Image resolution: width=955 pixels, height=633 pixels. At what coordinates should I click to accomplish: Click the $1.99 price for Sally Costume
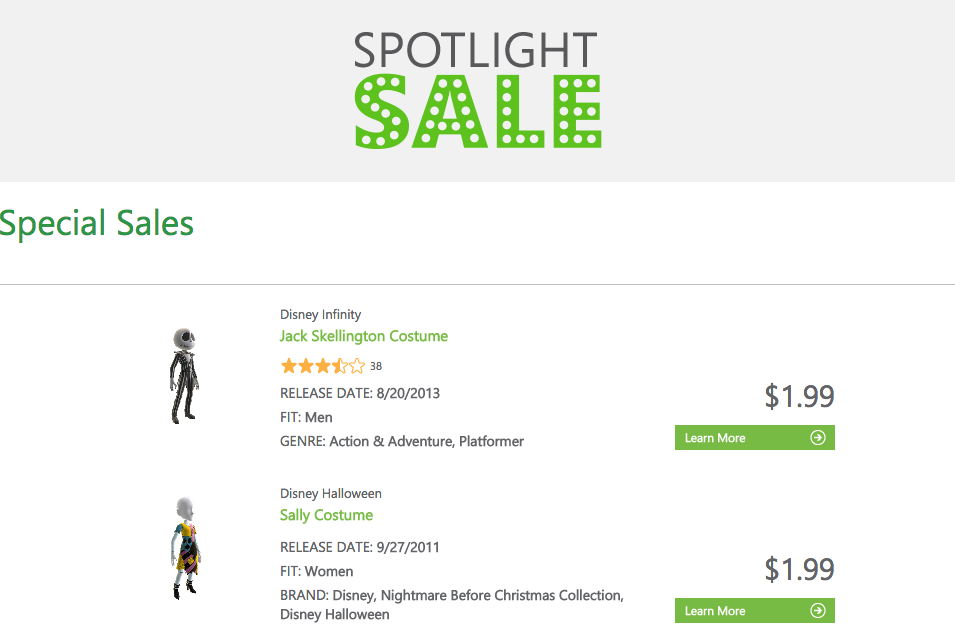tap(799, 569)
